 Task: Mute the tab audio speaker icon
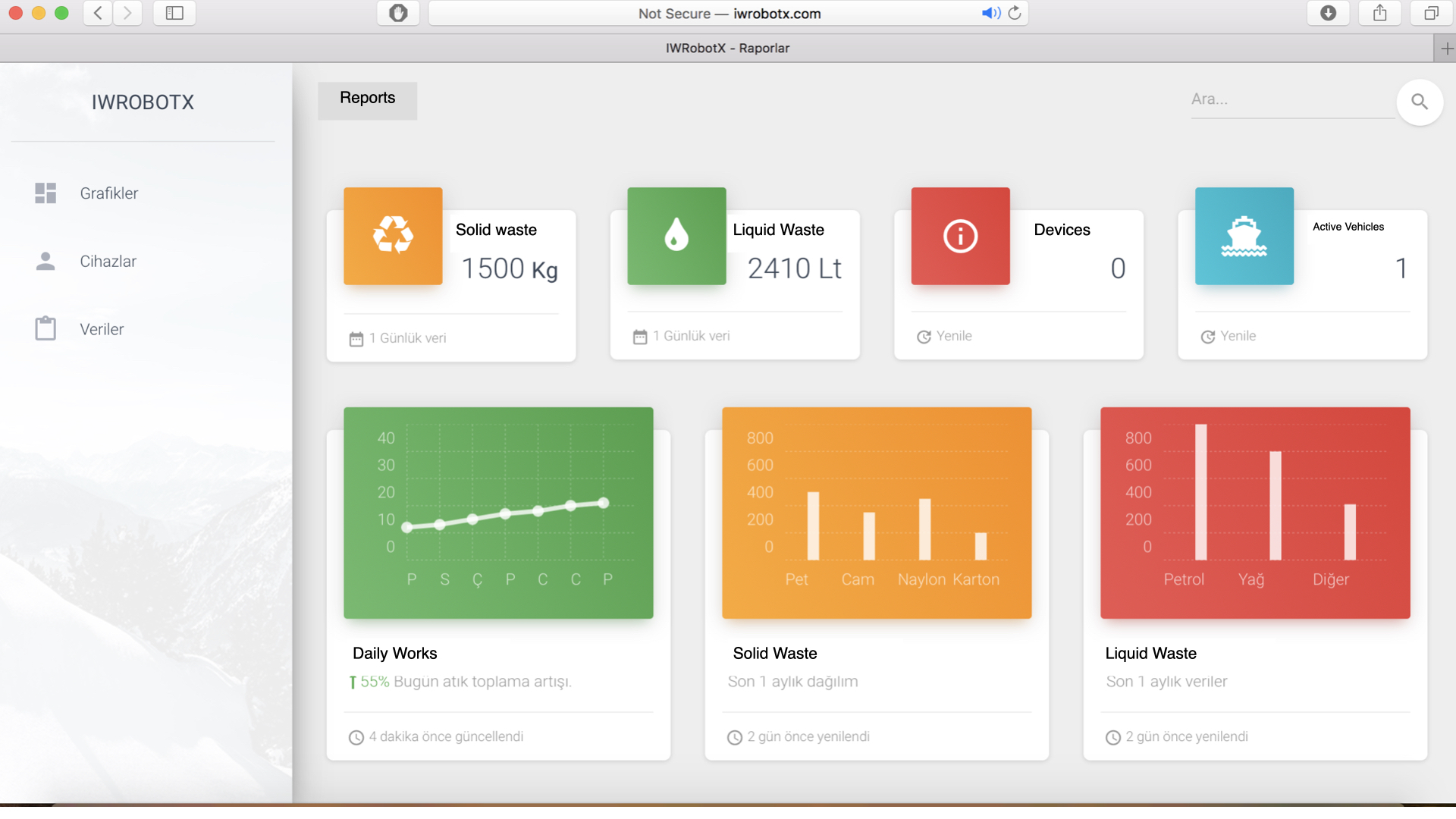coord(990,13)
